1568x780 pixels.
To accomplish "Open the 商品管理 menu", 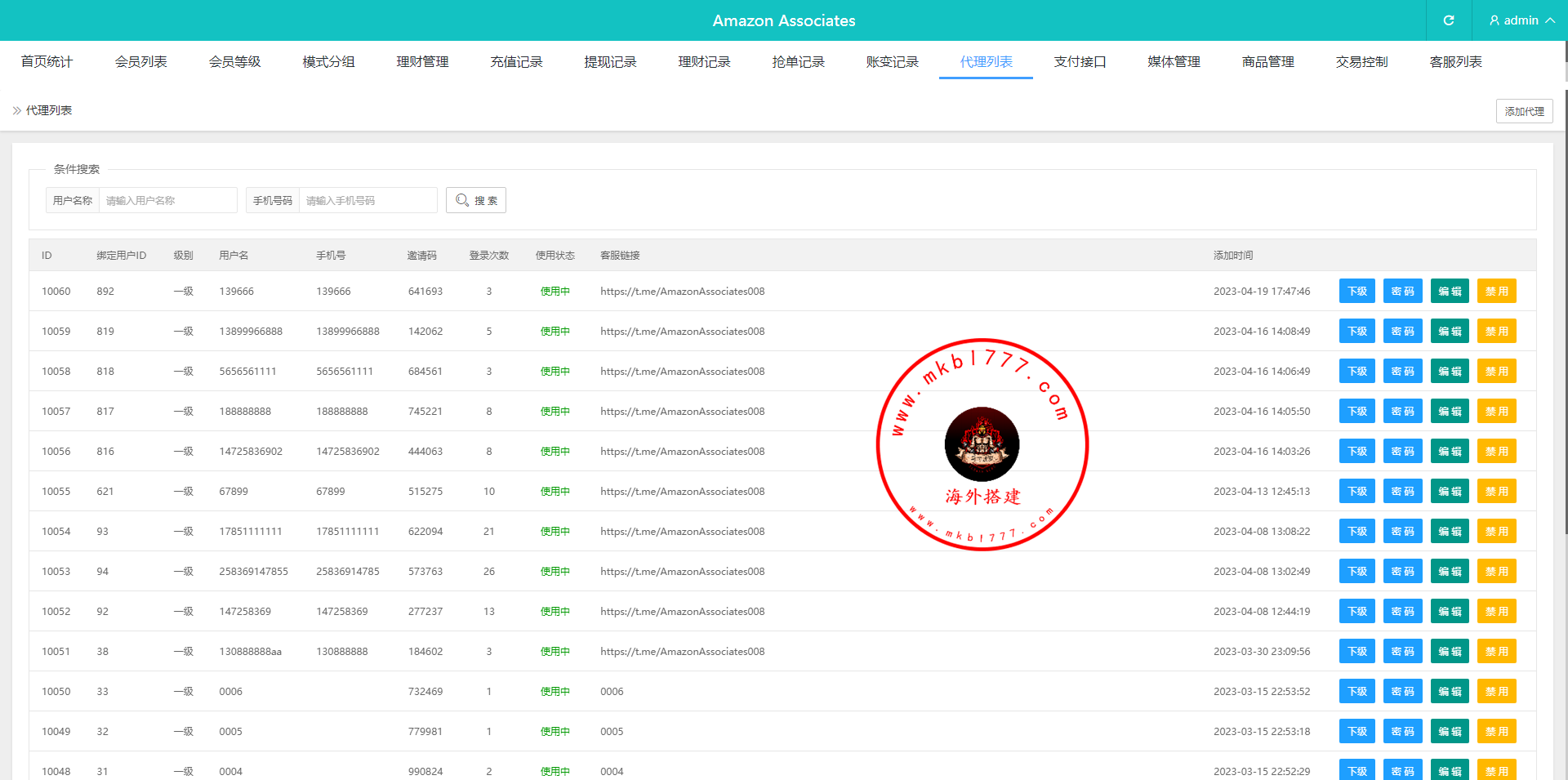I will [x=1267, y=62].
